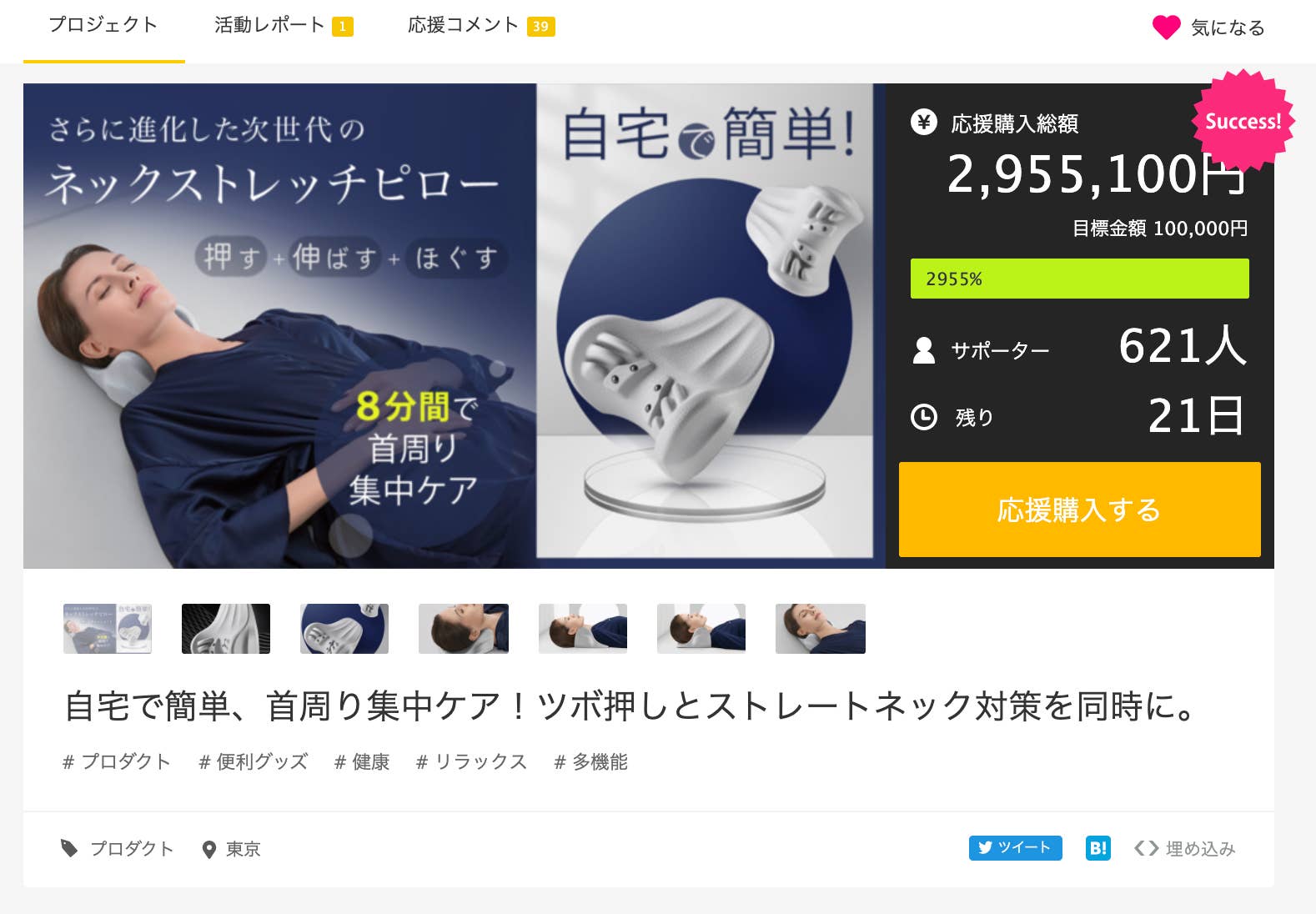Click the Hatena B! bookmark icon

tap(1098, 847)
